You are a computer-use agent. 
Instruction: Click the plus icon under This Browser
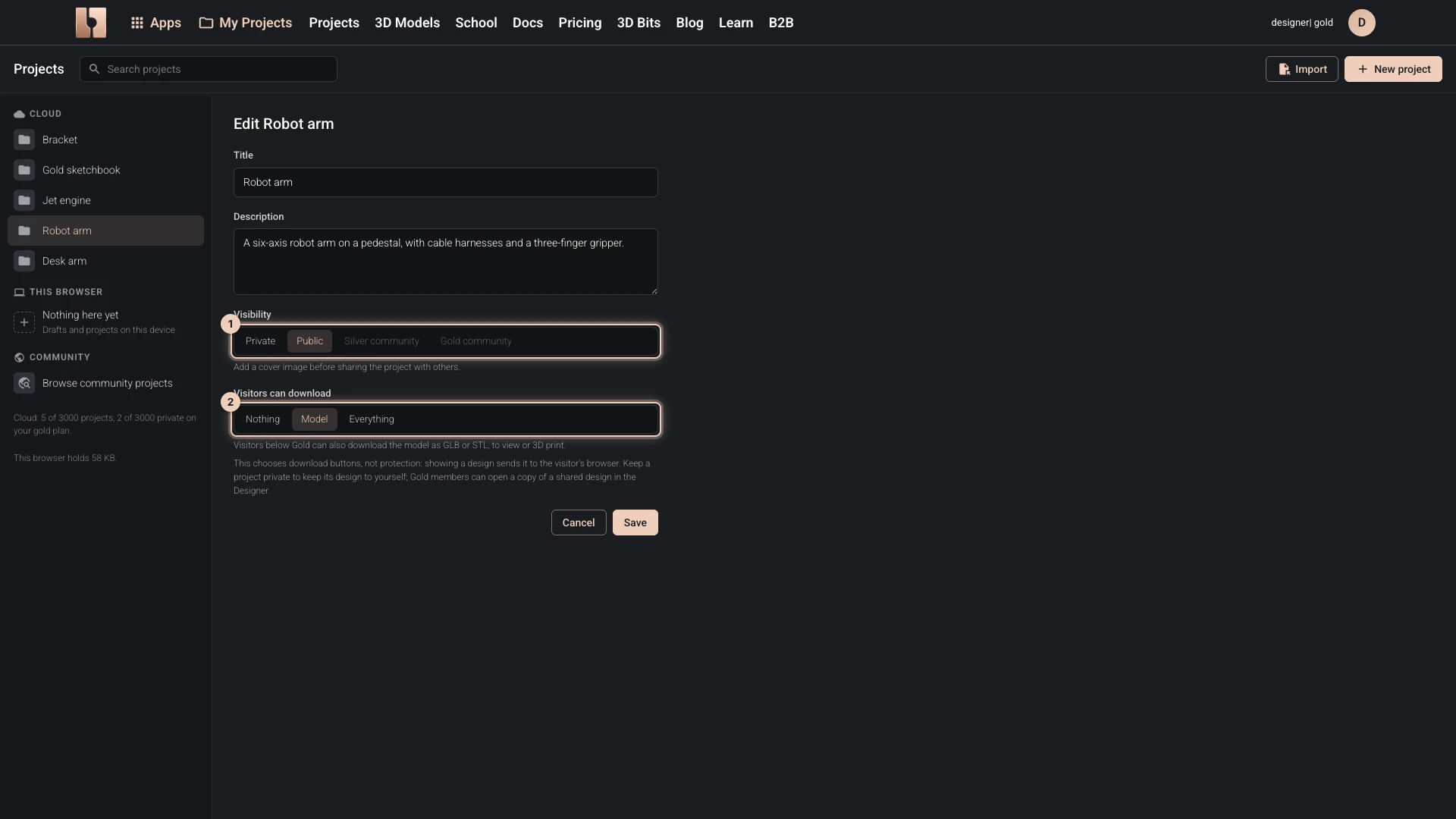(24, 322)
